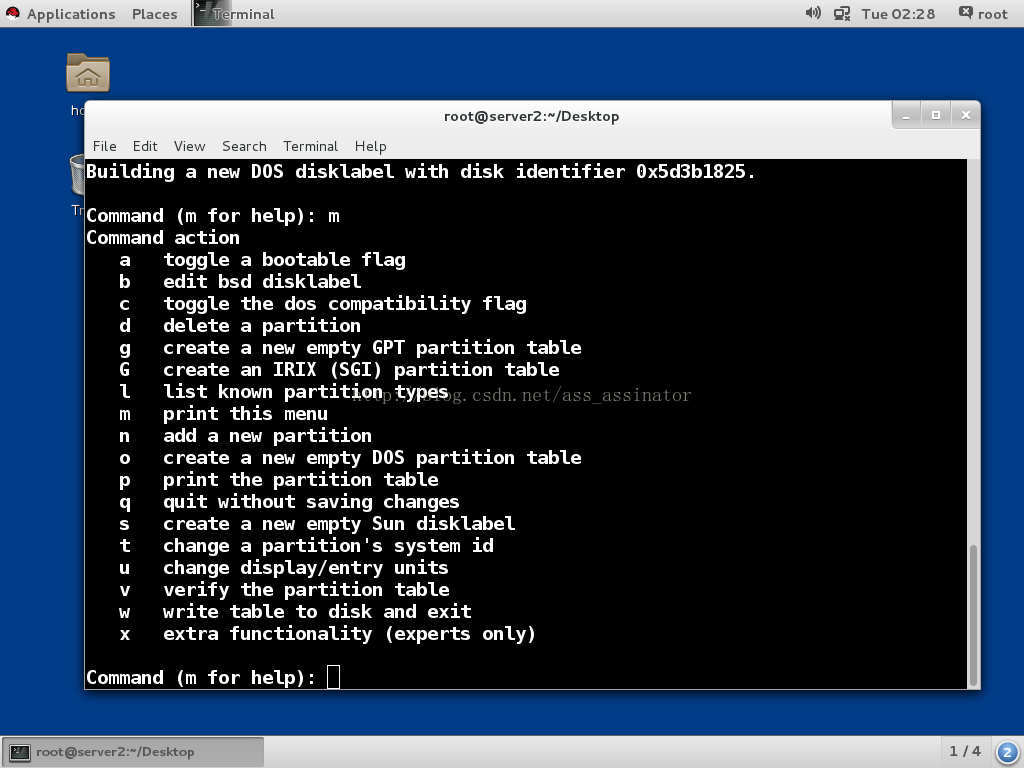Screen dimensions: 1024x768
Task: Open the terminal View menu
Action: point(189,146)
